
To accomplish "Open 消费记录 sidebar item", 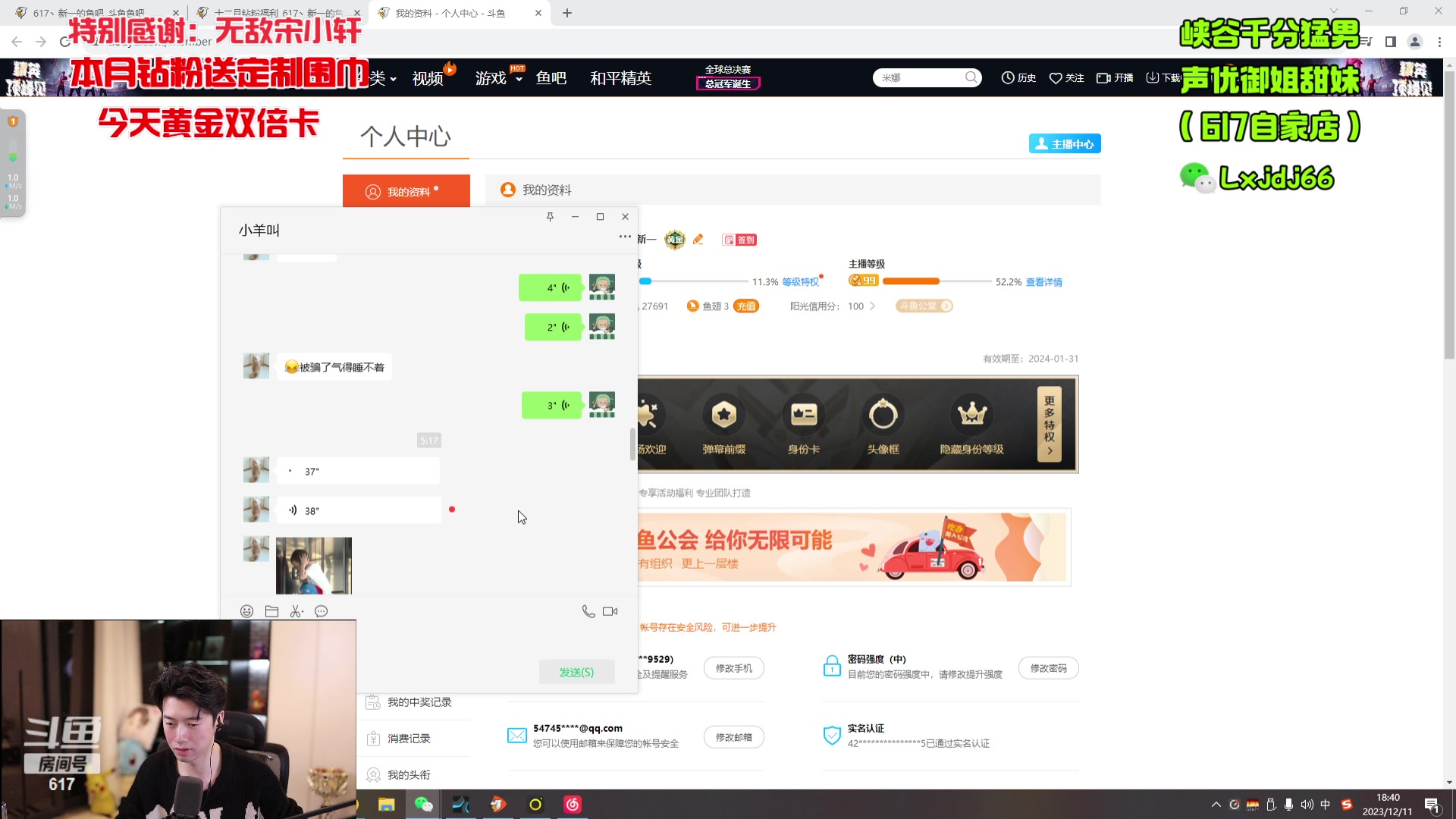I will click(x=409, y=739).
